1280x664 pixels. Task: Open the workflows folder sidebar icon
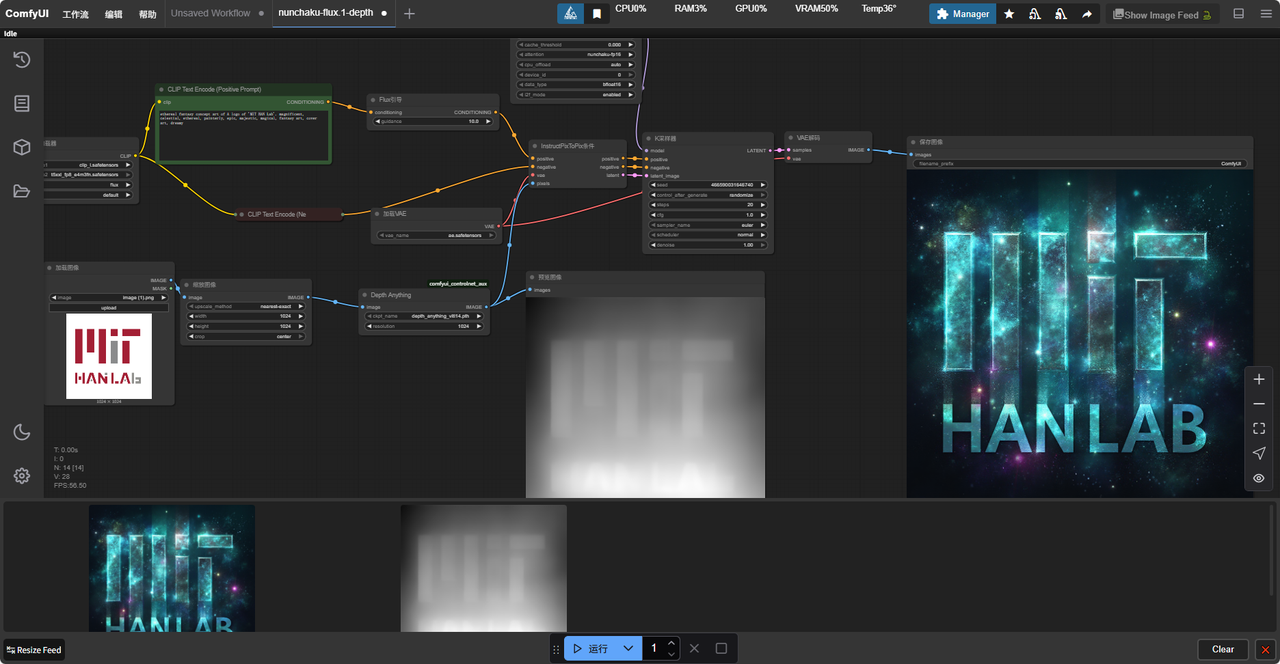tap(21, 191)
